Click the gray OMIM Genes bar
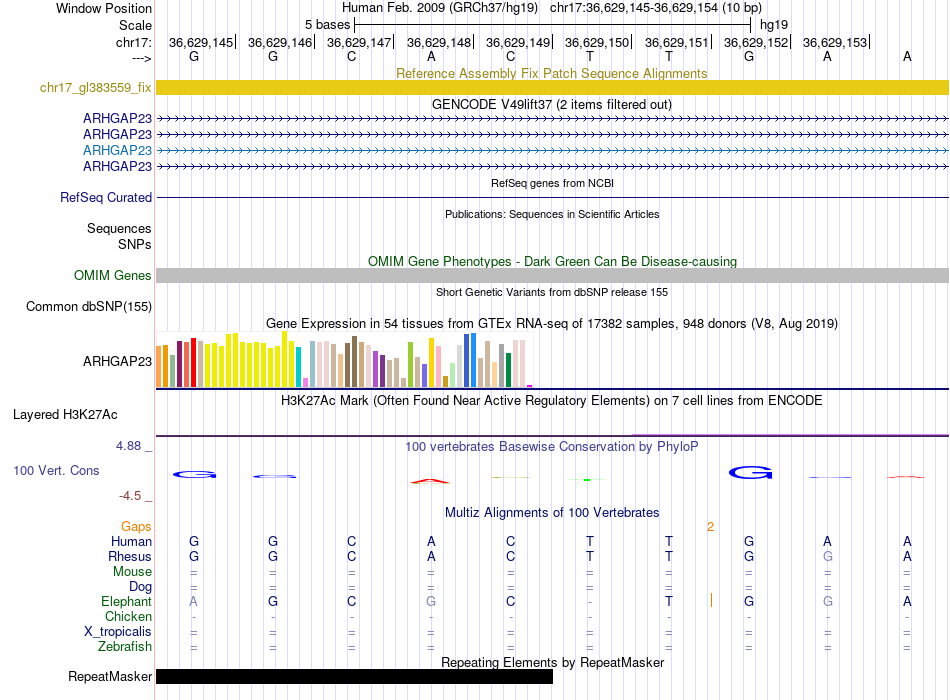The width and height of the screenshot is (950, 700). coord(552,275)
